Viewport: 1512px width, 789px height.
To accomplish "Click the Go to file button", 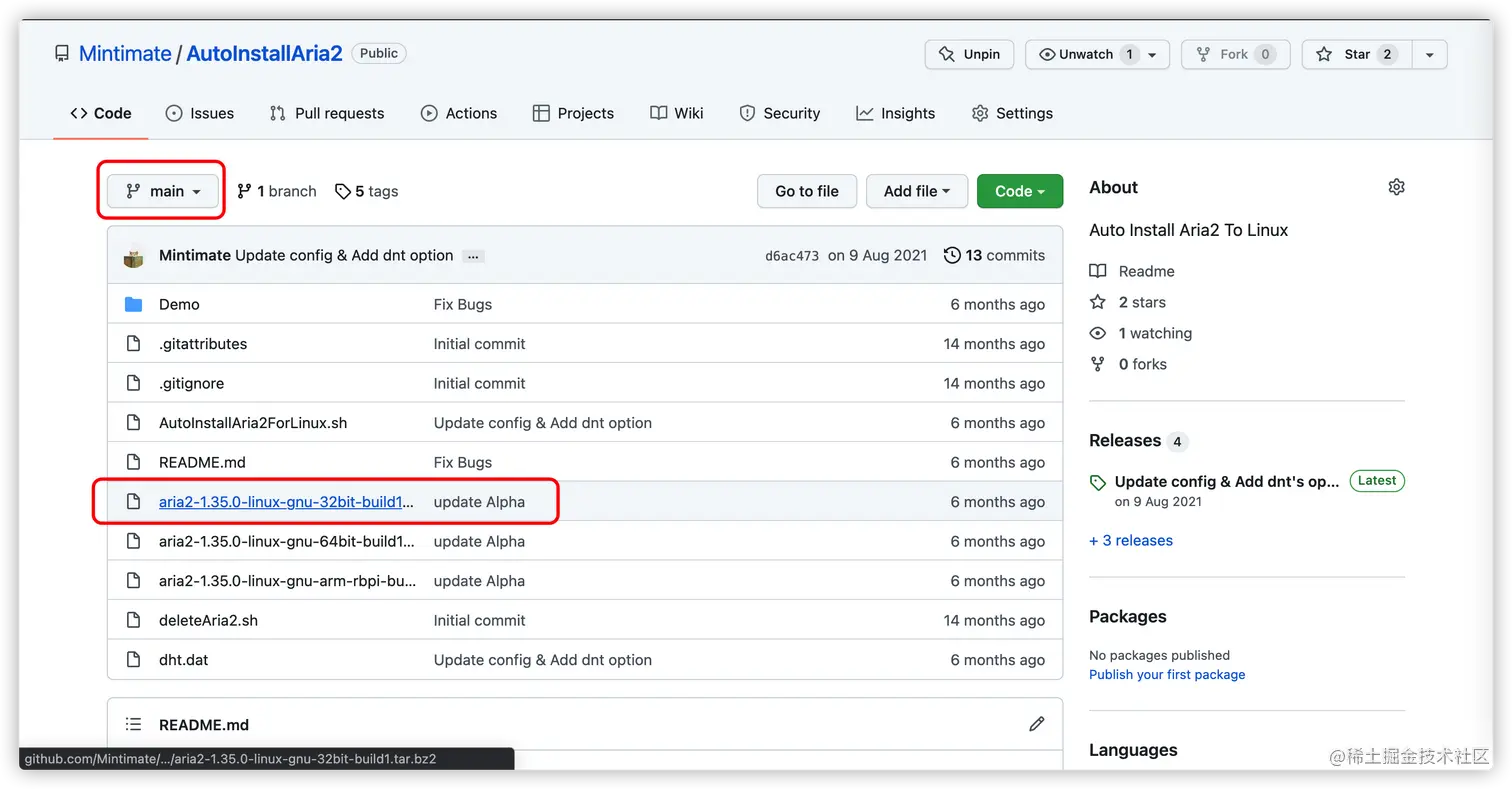I will click(806, 191).
